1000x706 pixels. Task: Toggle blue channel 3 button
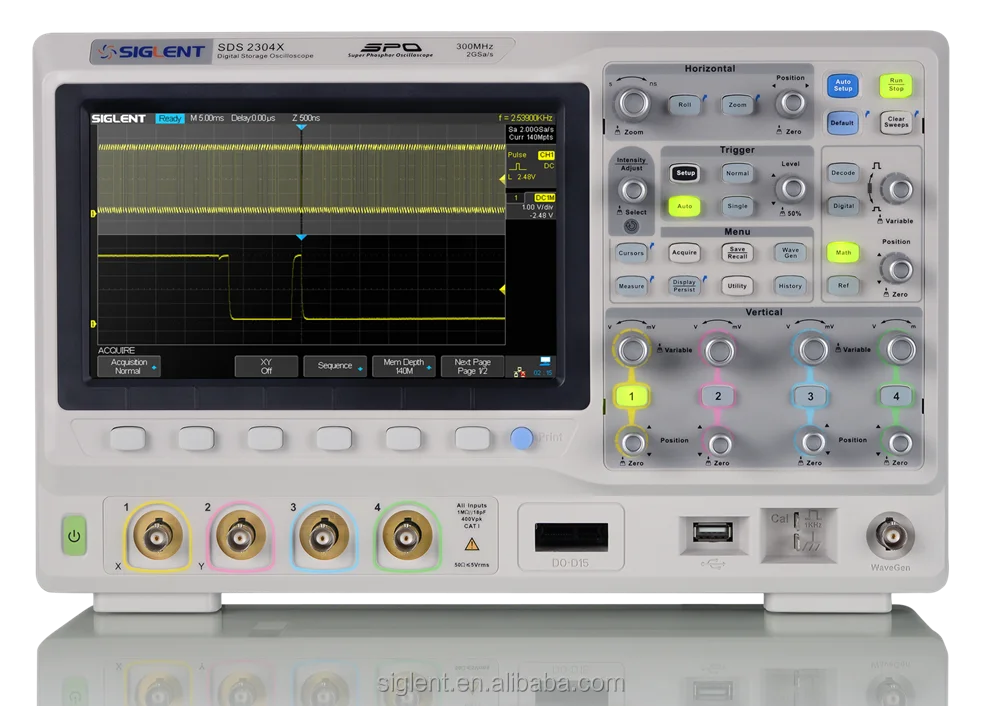tap(810, 396)
